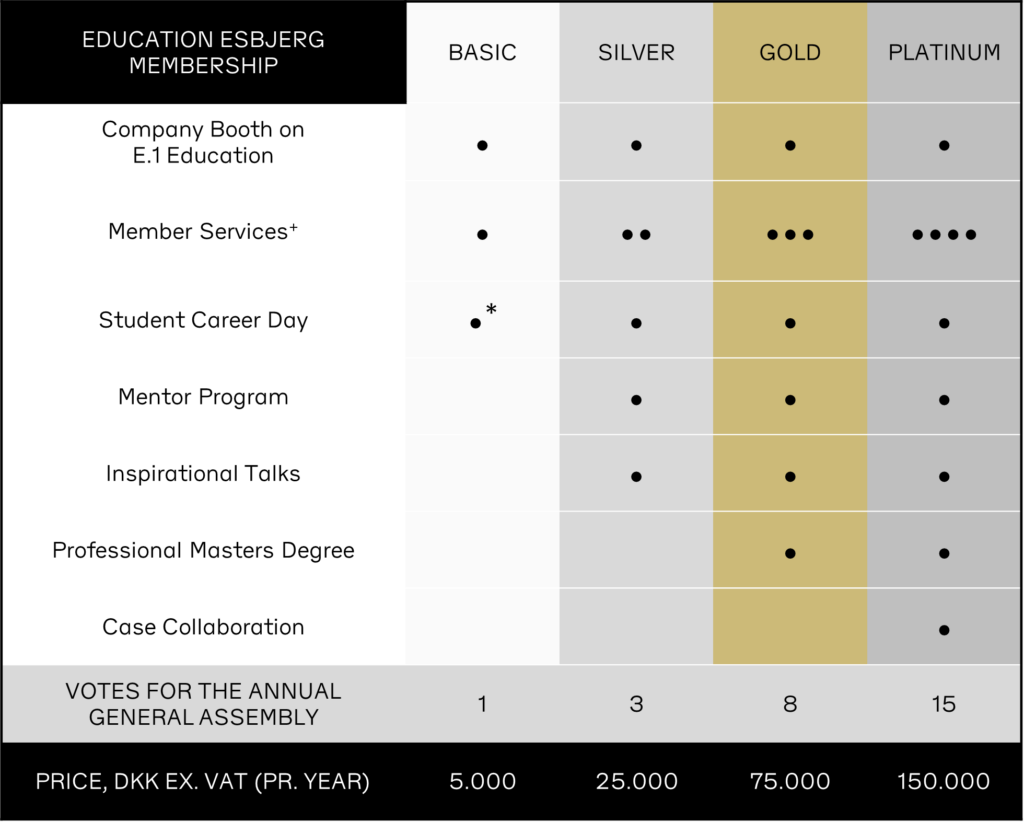1024x822 pixels.
Task: Click Basic's Student Career Day asterisk dot
Action: pyautogui.click(x=483, y=317)
